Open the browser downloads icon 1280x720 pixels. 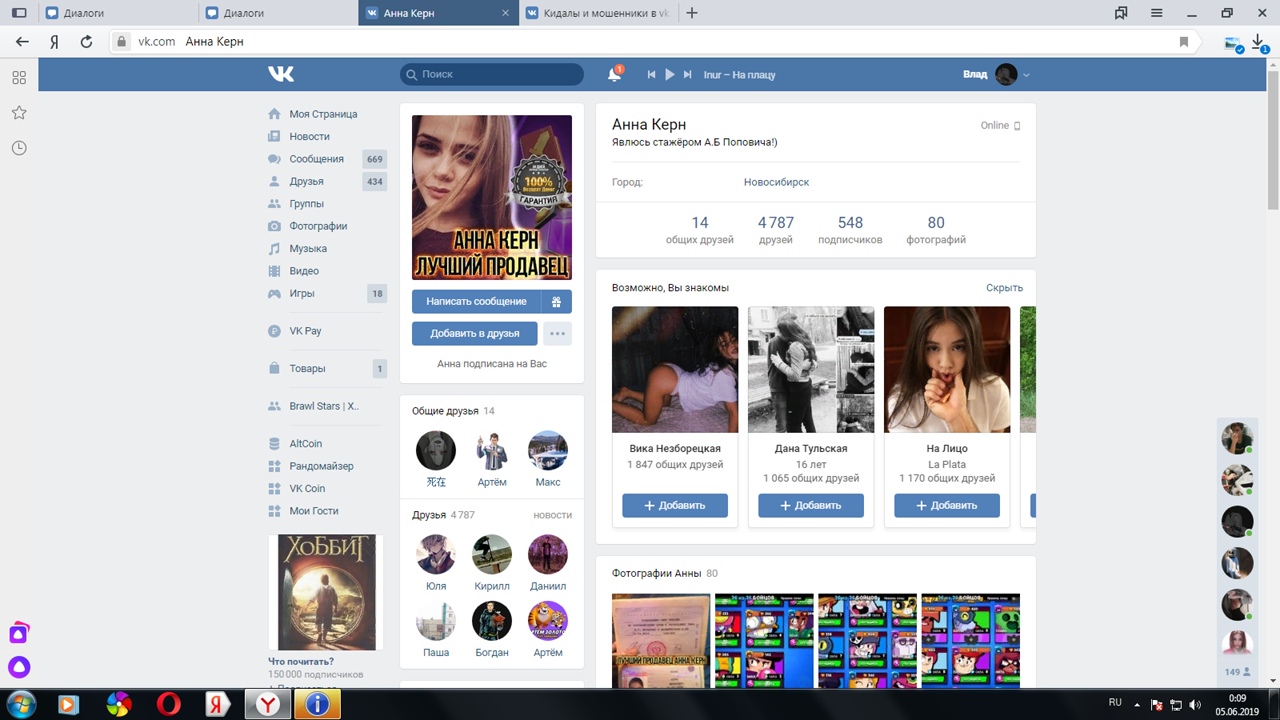pyautogui.click(x=1259, y=42)
